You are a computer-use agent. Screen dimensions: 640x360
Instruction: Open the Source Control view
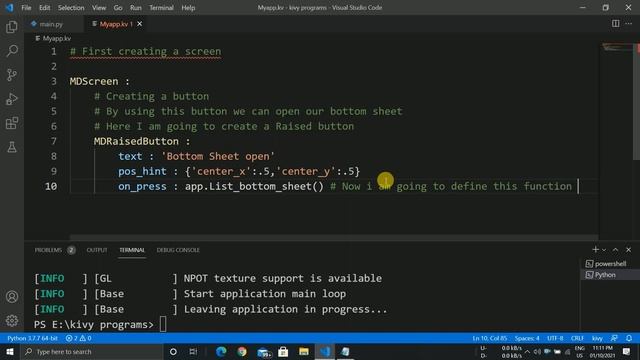click(x=12, y=75)
